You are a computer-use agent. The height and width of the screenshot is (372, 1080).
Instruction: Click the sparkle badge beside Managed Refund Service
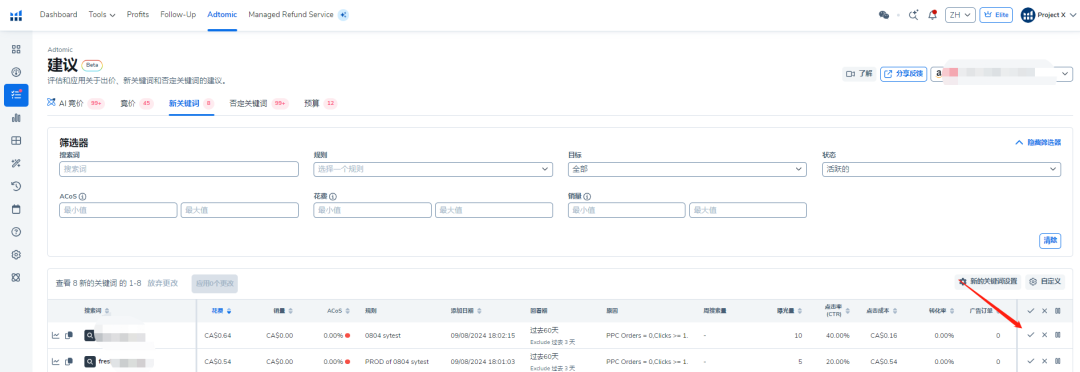click(x=343, y=14)
